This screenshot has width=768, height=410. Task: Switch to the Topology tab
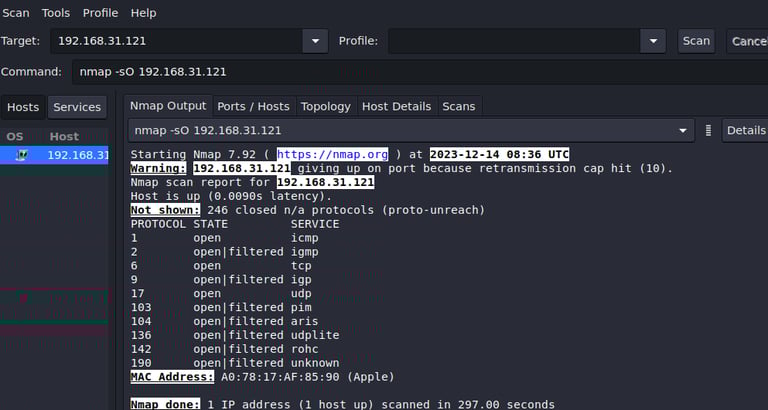pyautogui.click(x=326, y=106)
